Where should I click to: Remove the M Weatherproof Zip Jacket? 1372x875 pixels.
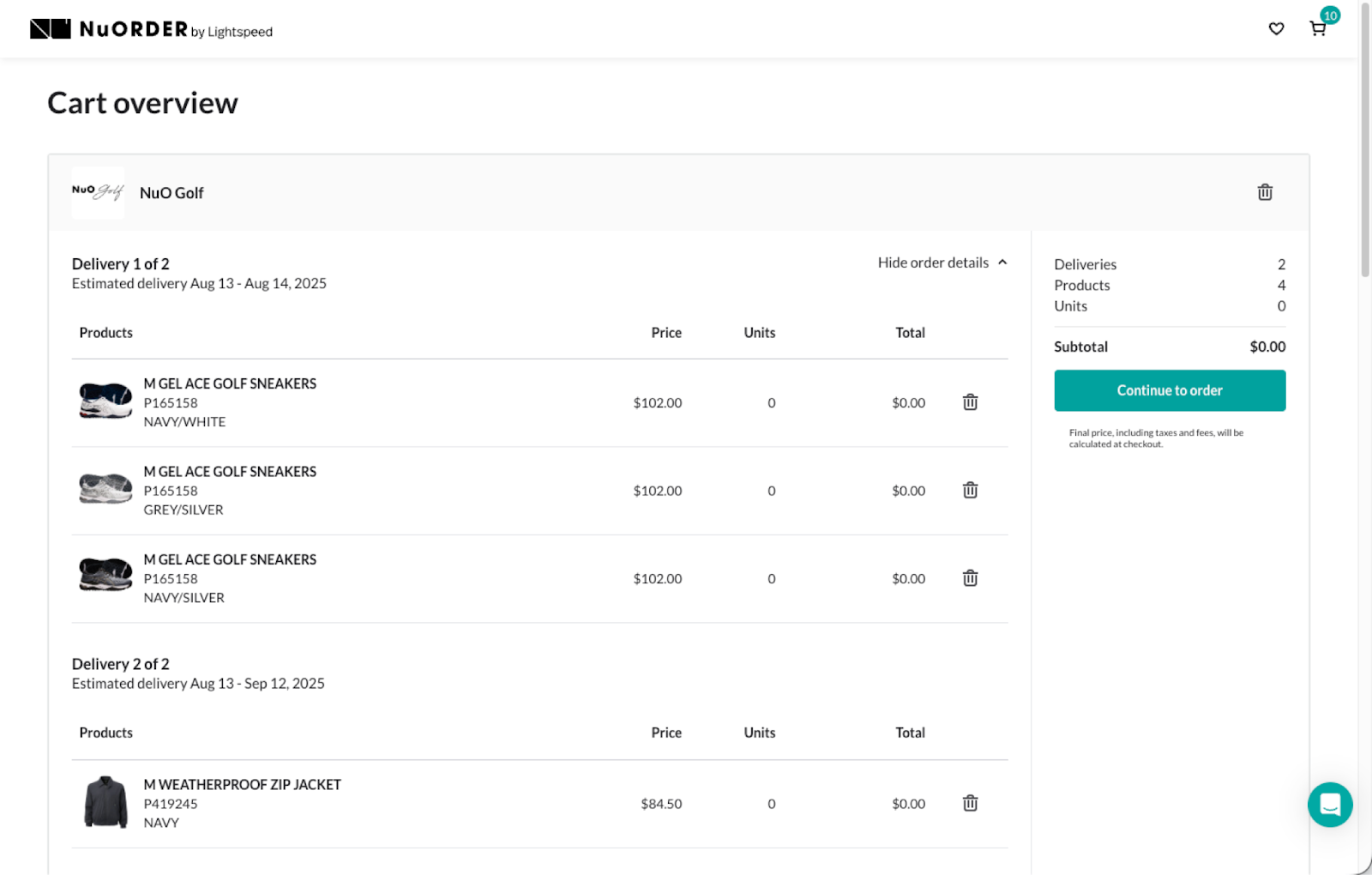(969, 803)
